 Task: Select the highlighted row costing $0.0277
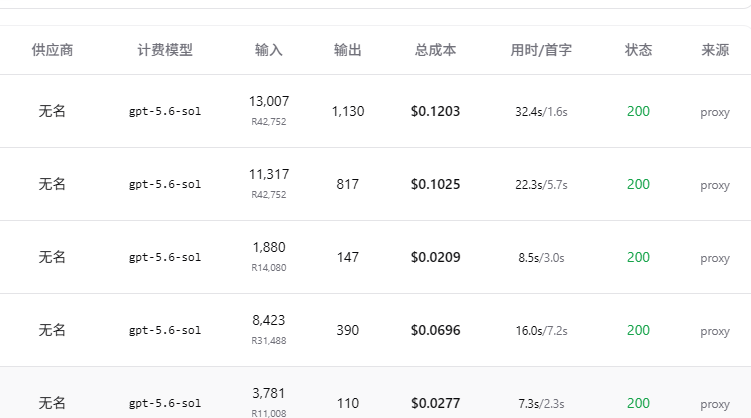click(376, 393)
